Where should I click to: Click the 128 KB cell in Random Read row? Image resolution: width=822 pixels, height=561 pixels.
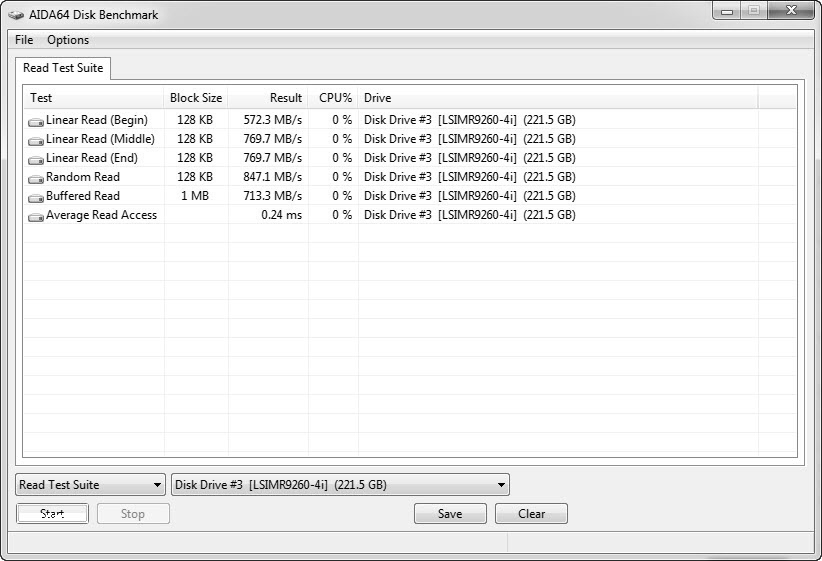click(x=195, y=177)
